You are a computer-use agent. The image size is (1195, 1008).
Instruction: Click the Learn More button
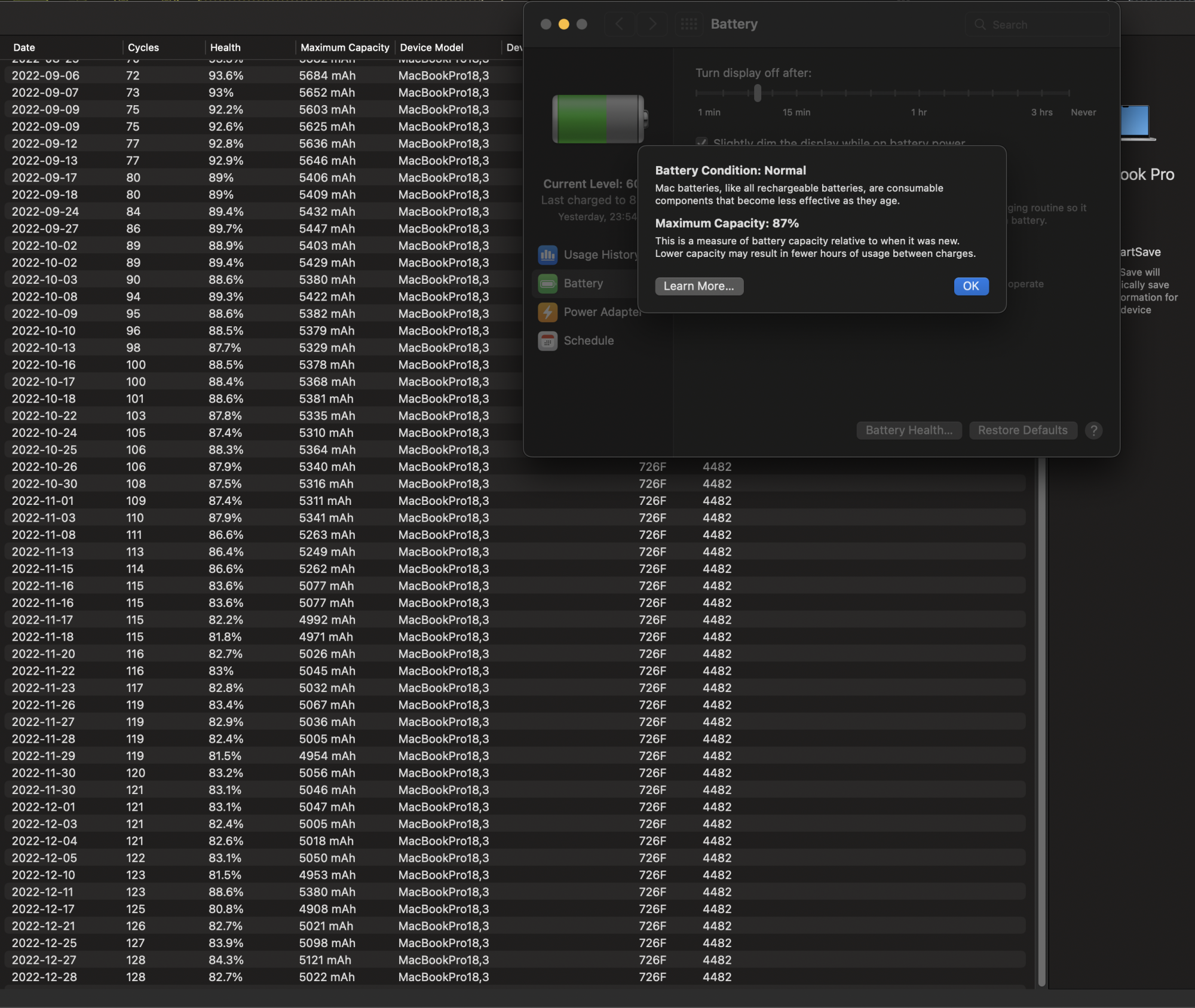(x=698, y=286)
